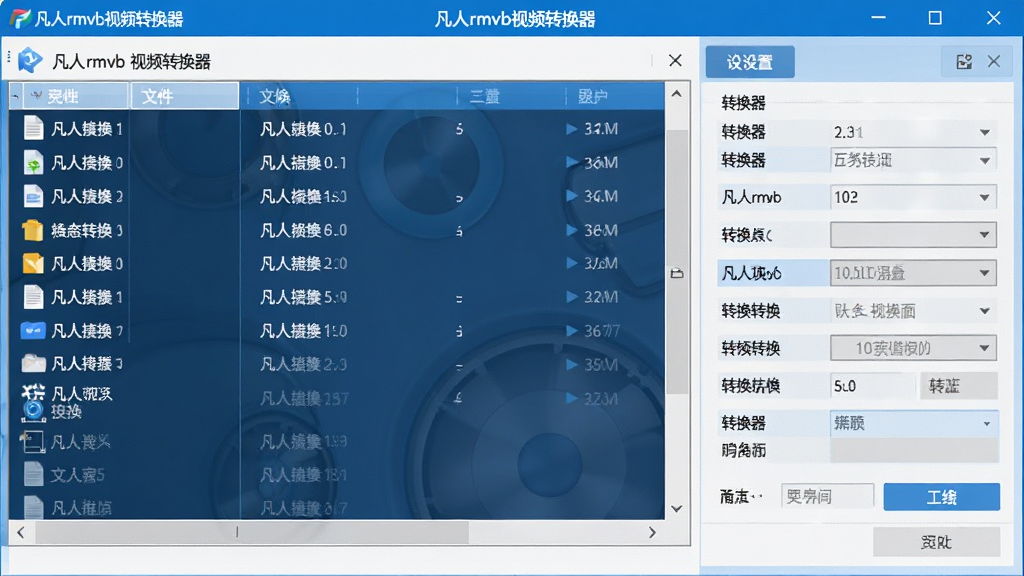Select the blue document icon ending in 2

[x=33, y=196]
